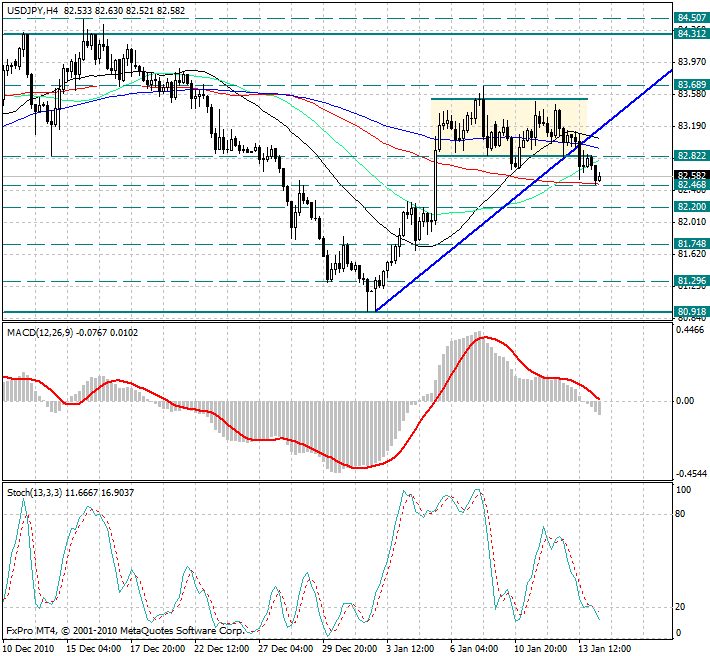Click the 29 Dec 20:00 time label
Viewport: 710px width, 656px height.
(350, 649)
